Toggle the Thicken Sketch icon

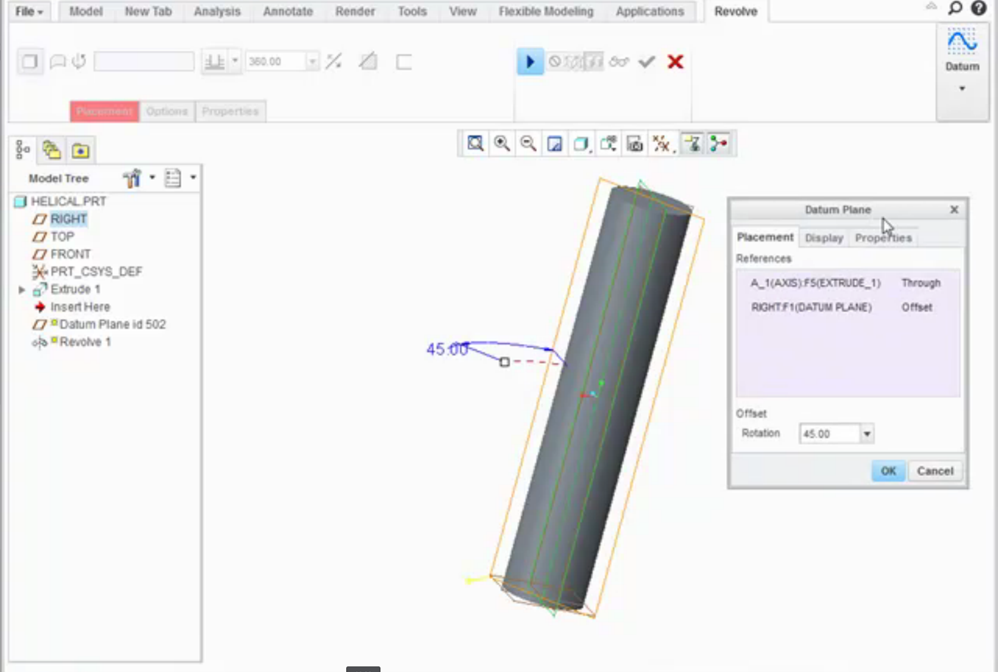[404, 62]
